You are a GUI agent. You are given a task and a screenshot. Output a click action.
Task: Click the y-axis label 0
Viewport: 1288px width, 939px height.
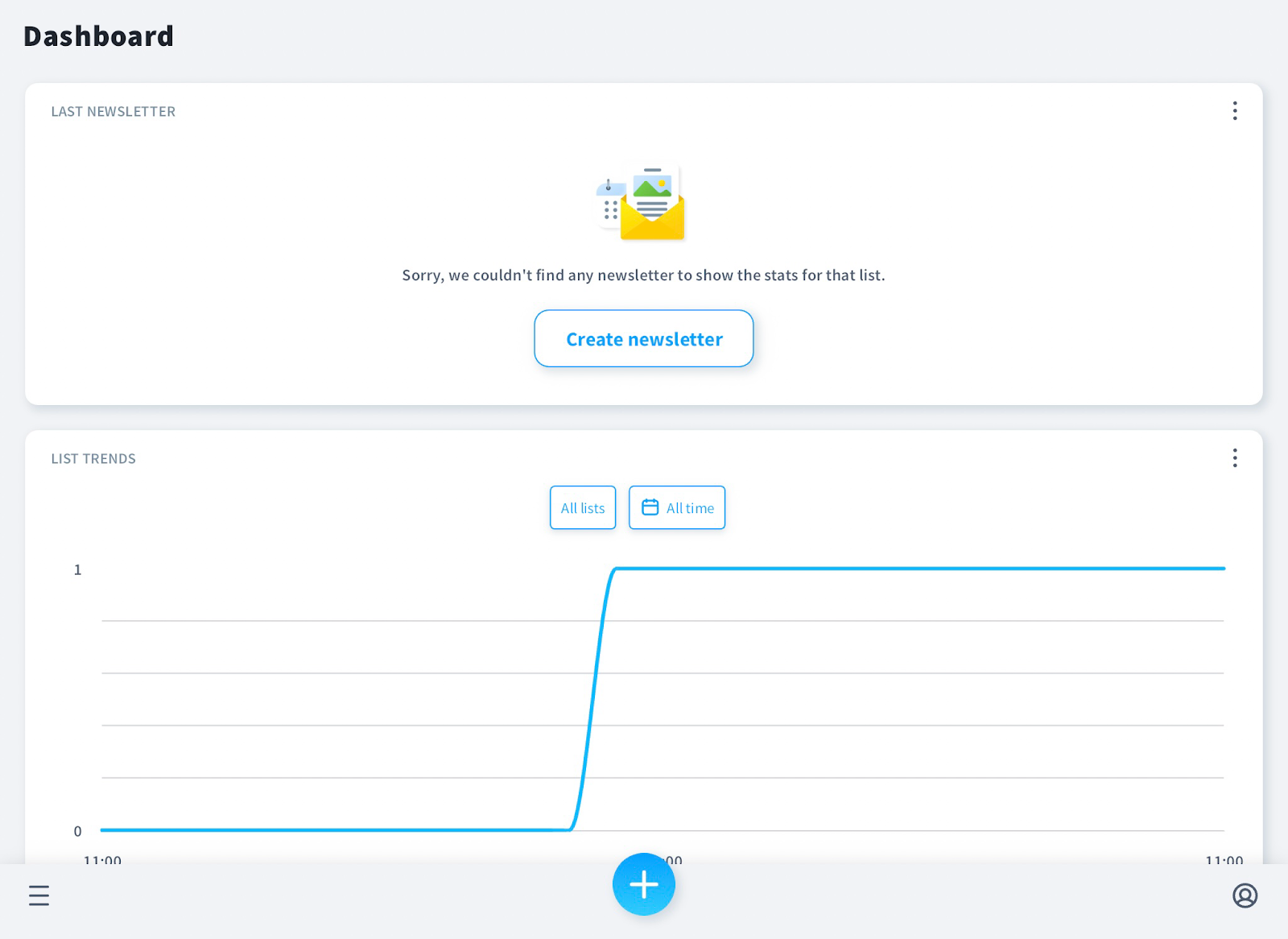click(x=78, y=832)
